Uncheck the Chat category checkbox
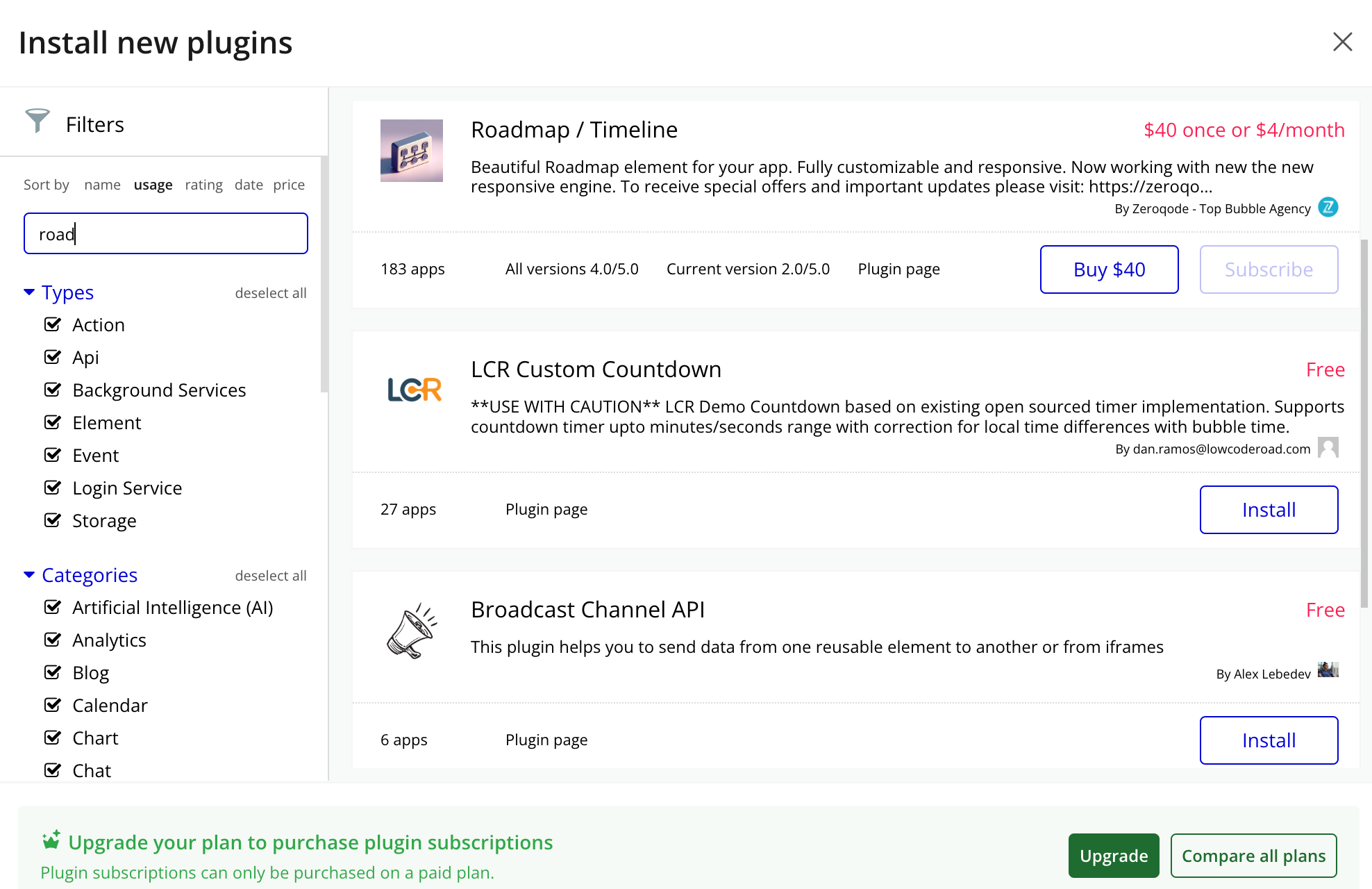 coord(53,770)
